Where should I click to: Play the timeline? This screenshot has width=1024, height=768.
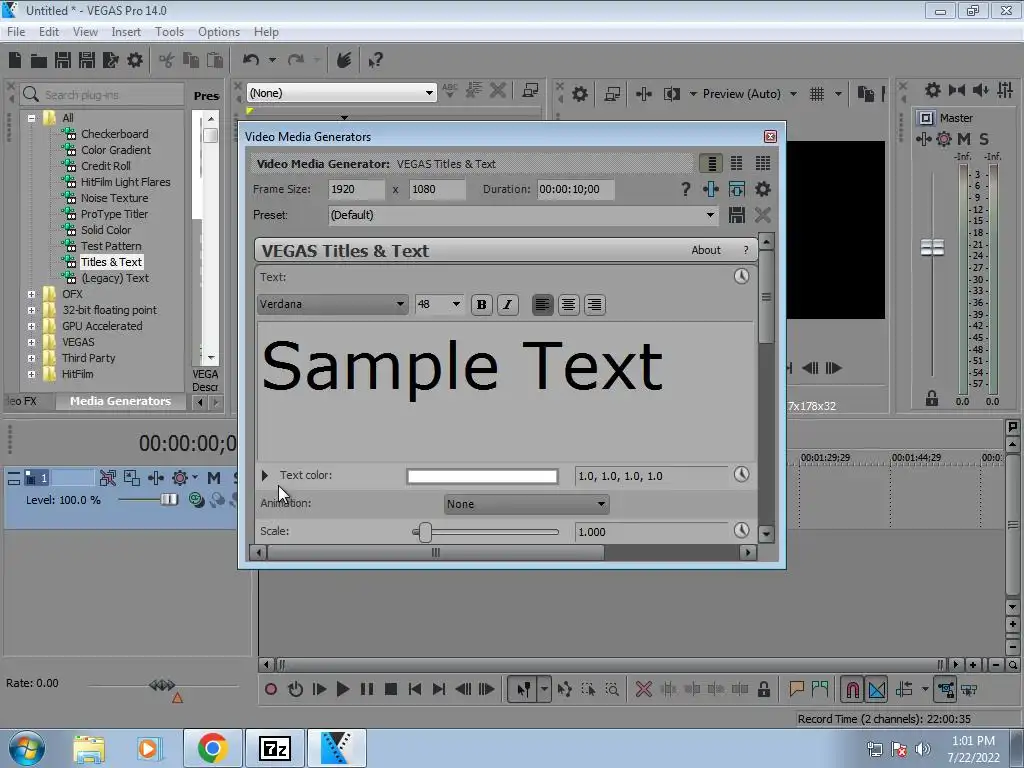(342, 689)
